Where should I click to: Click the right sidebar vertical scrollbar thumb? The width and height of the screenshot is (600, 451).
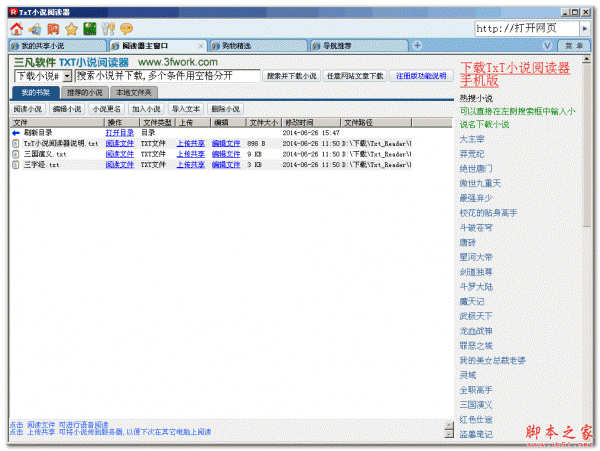[x=587, y=145]
